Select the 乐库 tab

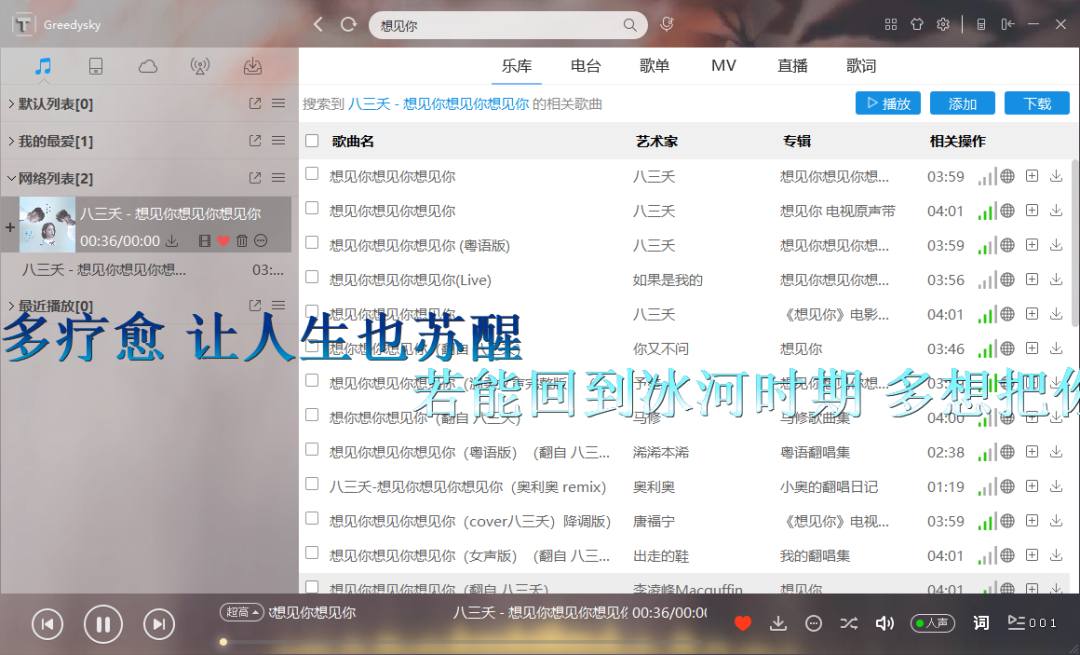(x=517, y=66)
